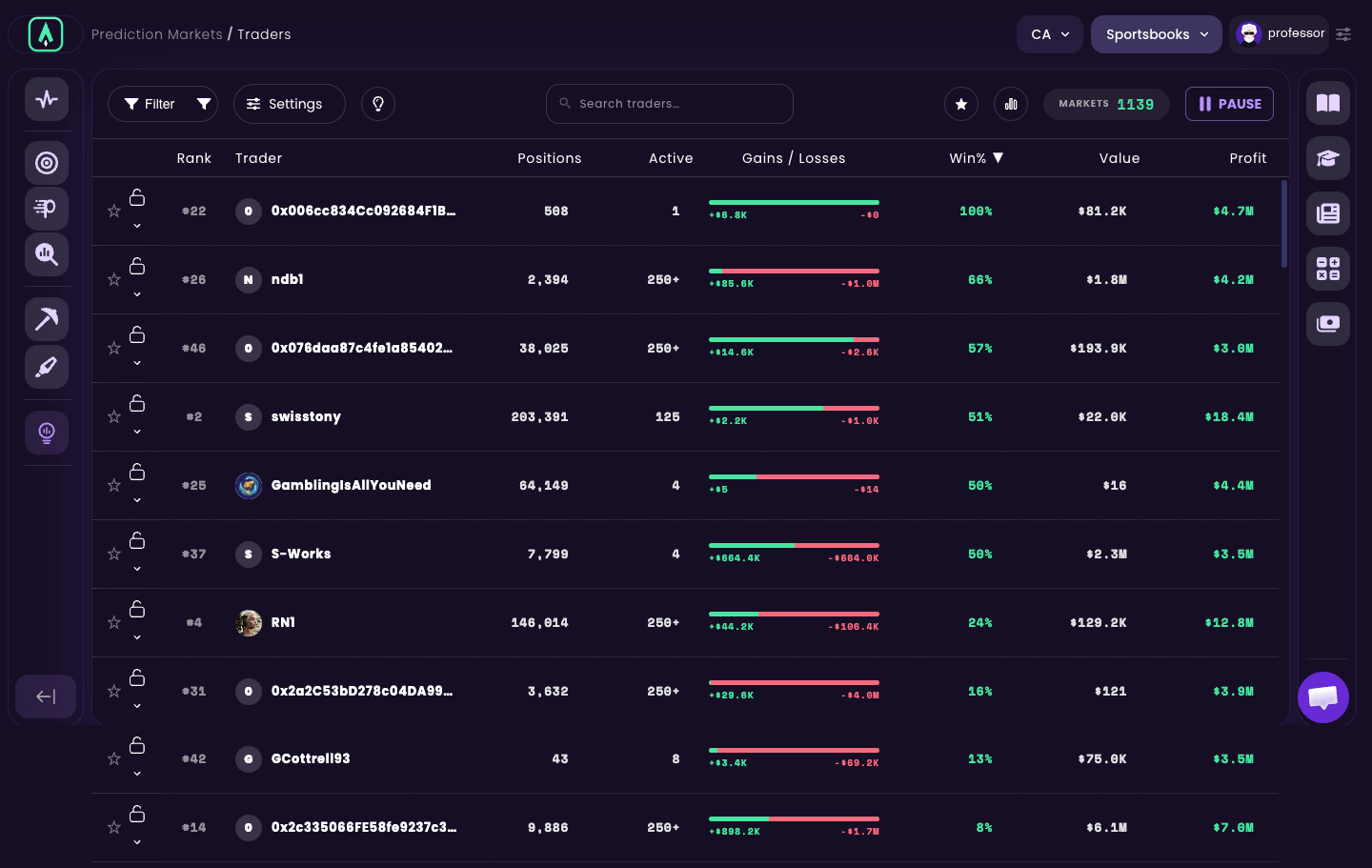Open the Settings button

(290, 104)
